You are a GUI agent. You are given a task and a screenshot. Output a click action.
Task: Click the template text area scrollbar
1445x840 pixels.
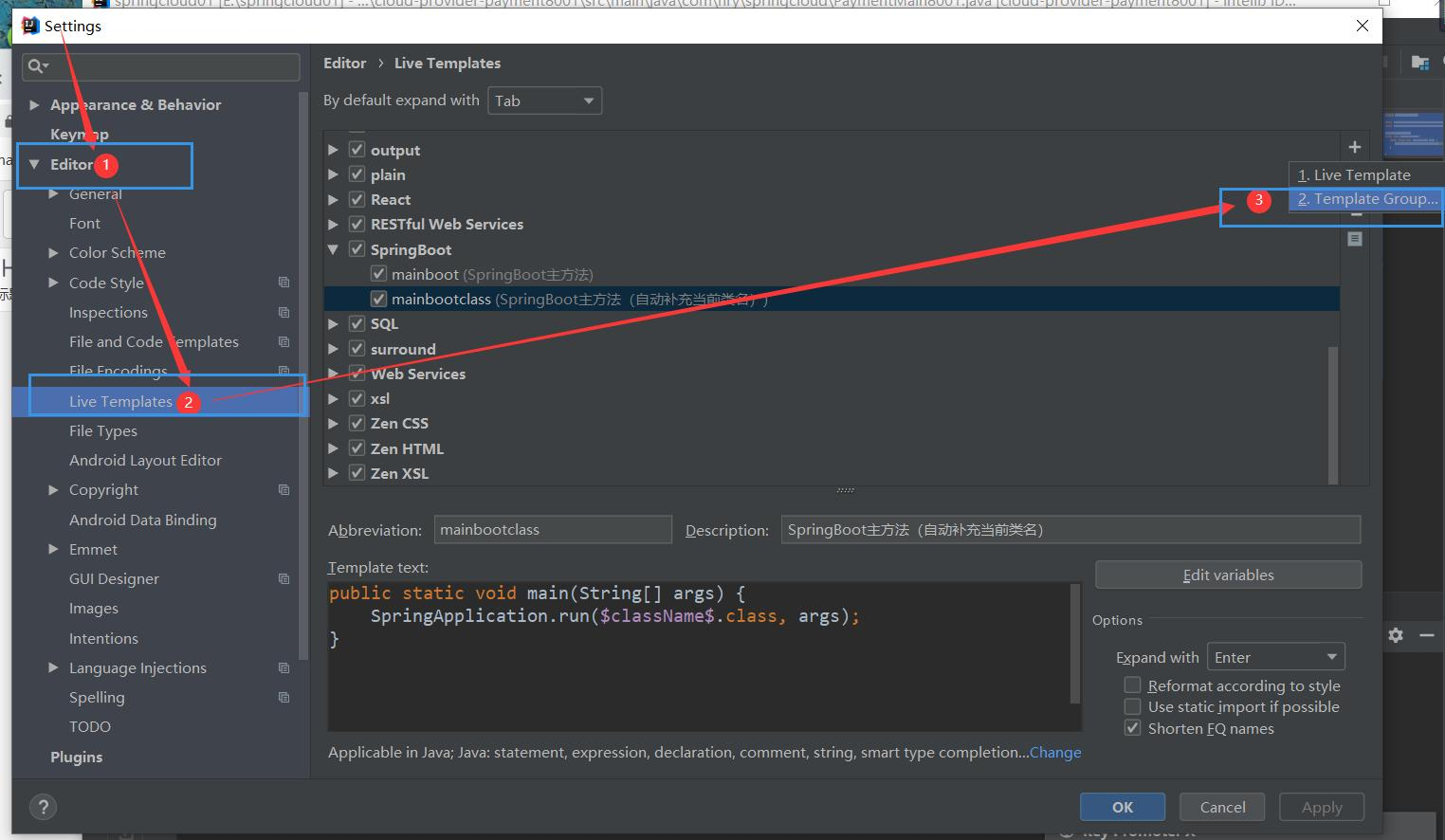click(x=1075, y=643)
